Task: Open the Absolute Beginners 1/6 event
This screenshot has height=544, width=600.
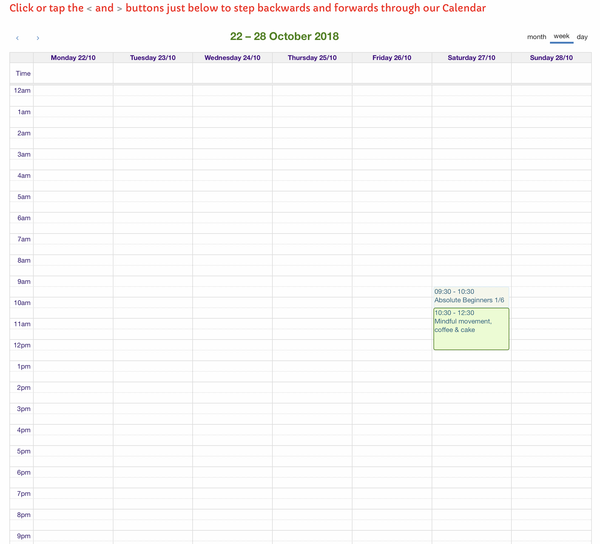Action: click(471, 296)
